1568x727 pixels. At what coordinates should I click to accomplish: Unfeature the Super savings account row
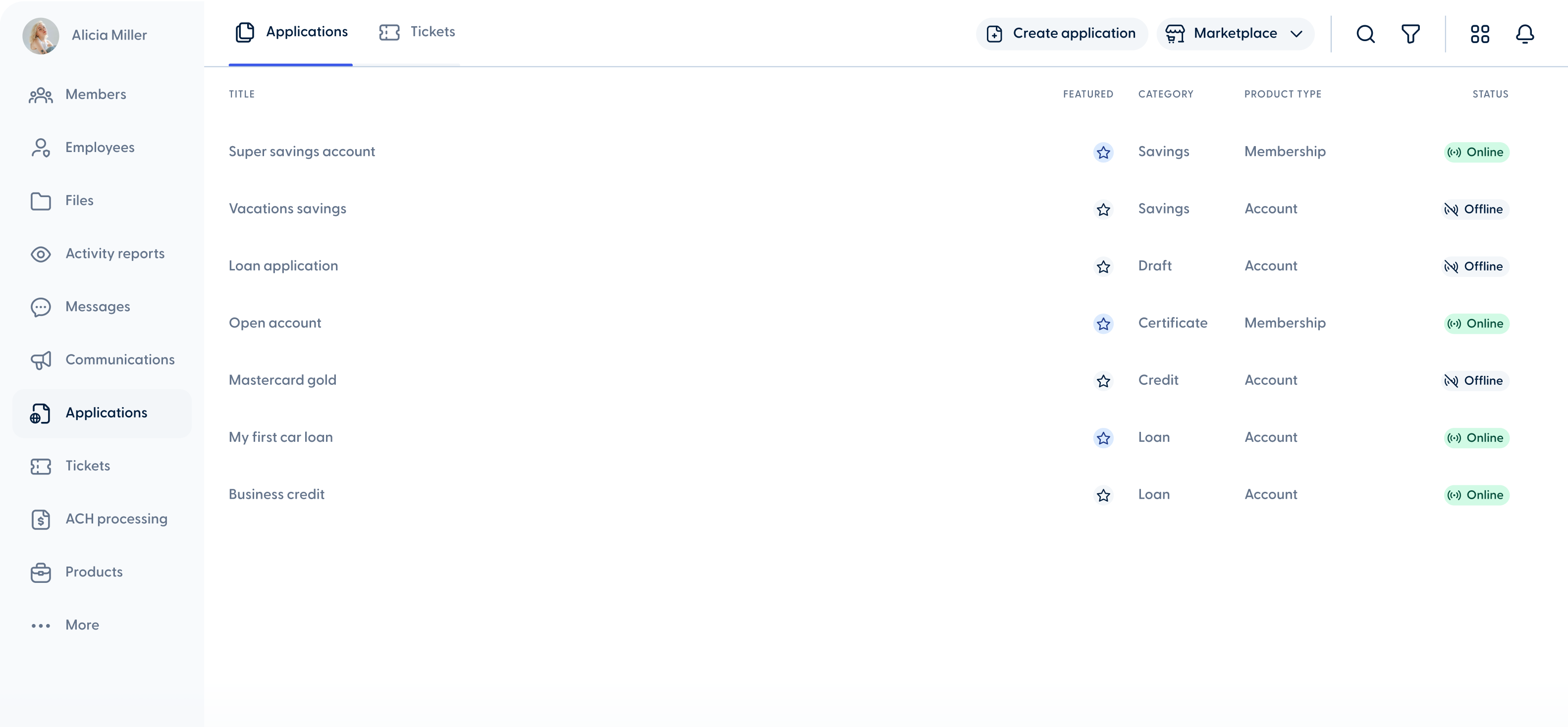pos(1104,153)
